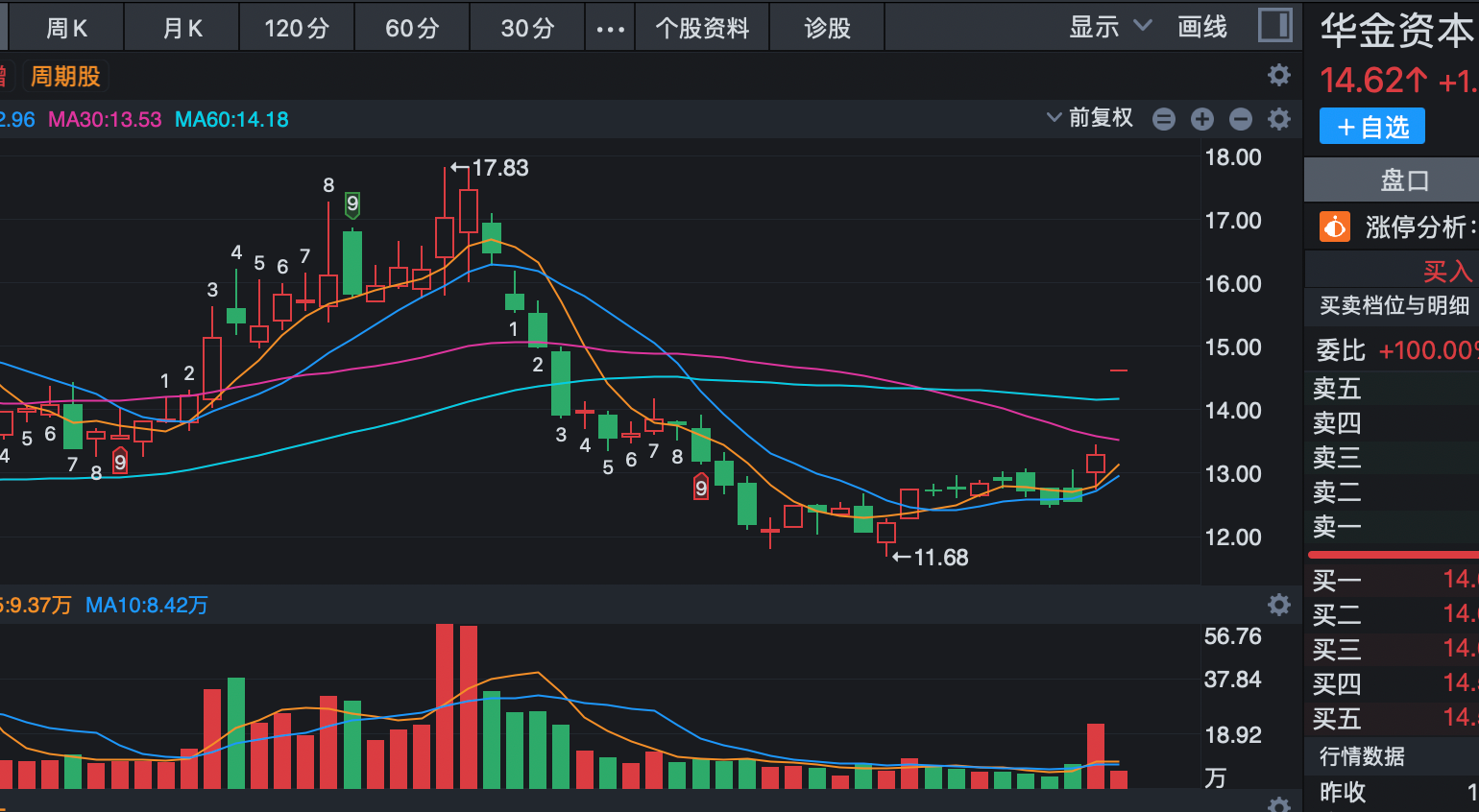Zoom out chart with minus circle icon

point(1240,119)
